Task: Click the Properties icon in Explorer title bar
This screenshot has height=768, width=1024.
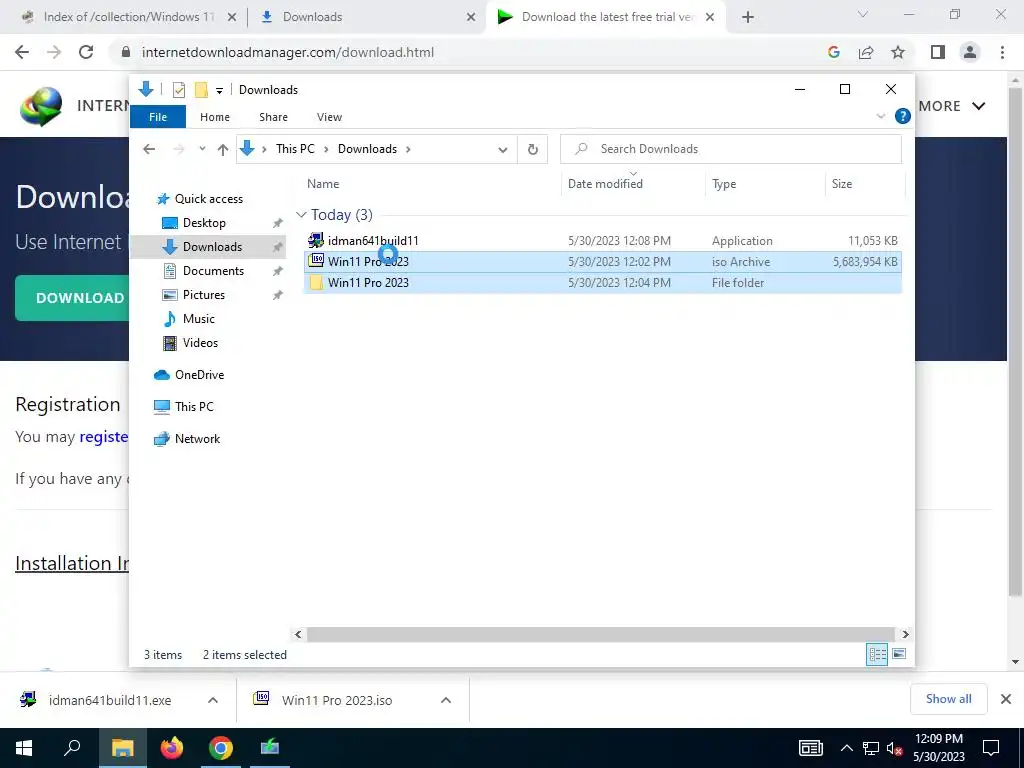Action: point(179,90)
